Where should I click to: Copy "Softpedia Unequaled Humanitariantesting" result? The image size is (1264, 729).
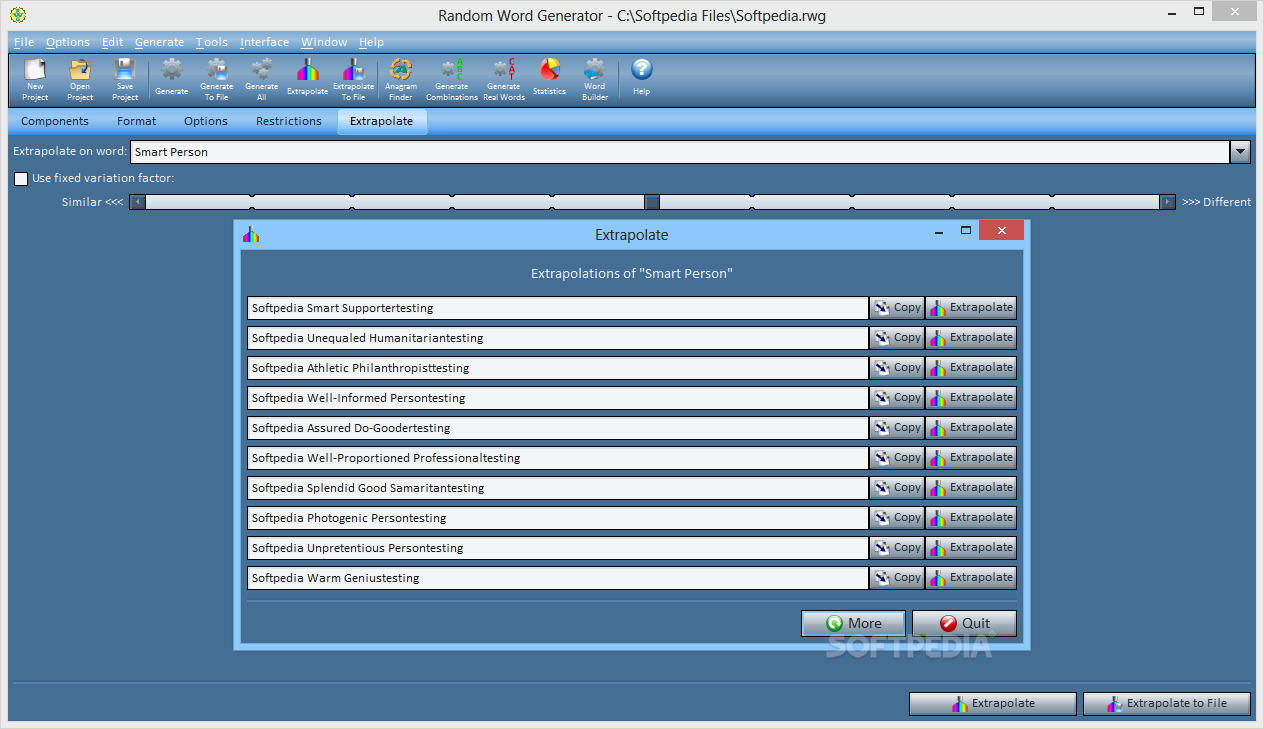pyautogui.click(x=897, y=338)
